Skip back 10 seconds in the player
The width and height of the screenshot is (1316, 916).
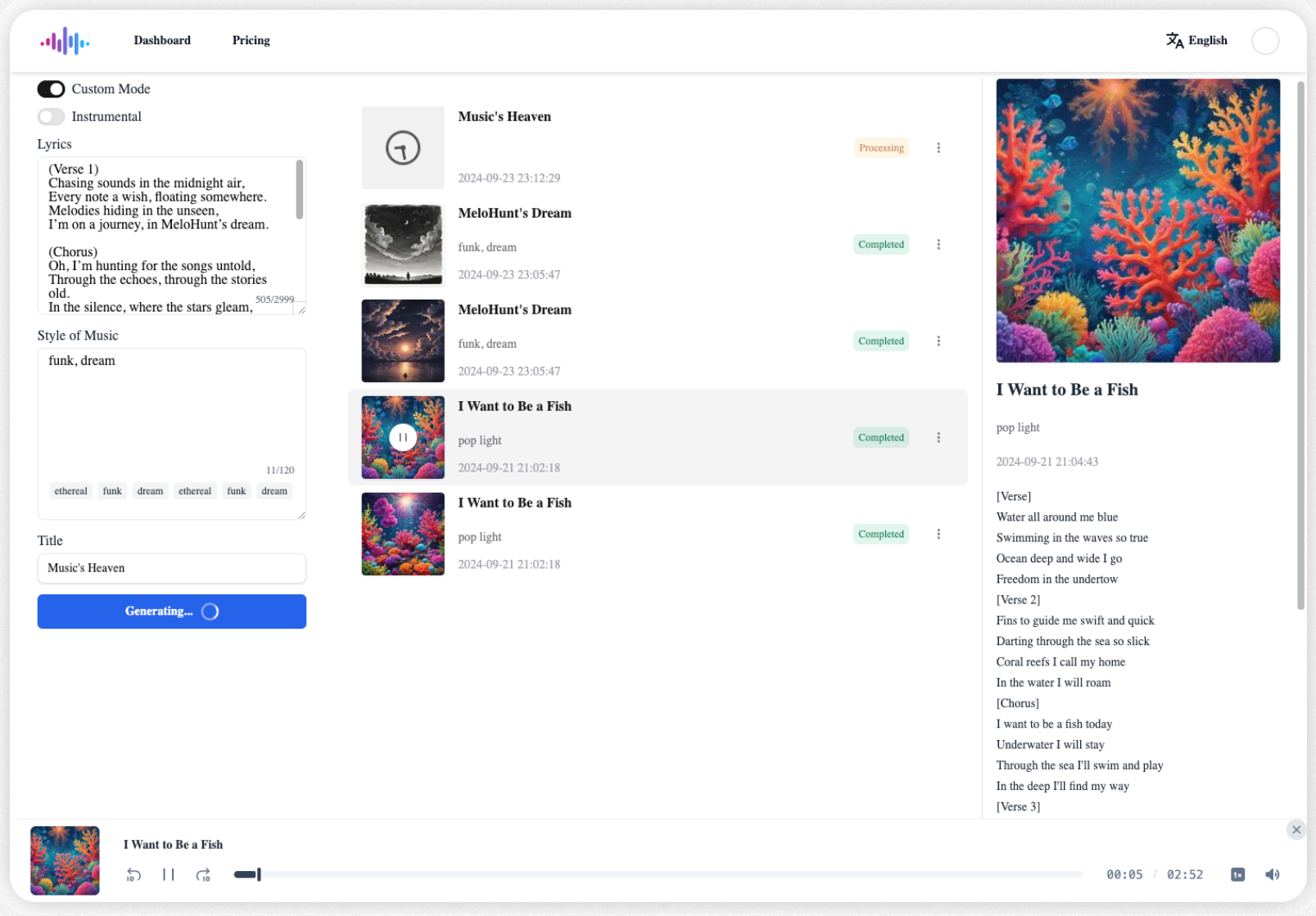pyautogui.click(x=133, y=874)
